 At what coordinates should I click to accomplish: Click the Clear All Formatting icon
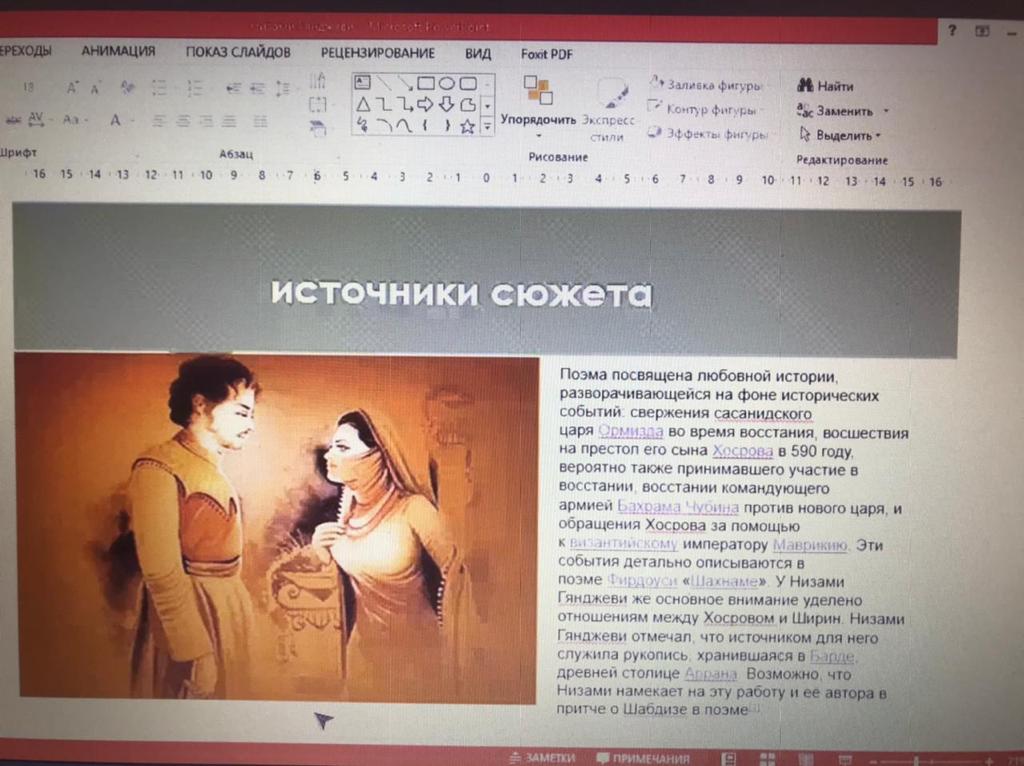(x=127, y=87)
